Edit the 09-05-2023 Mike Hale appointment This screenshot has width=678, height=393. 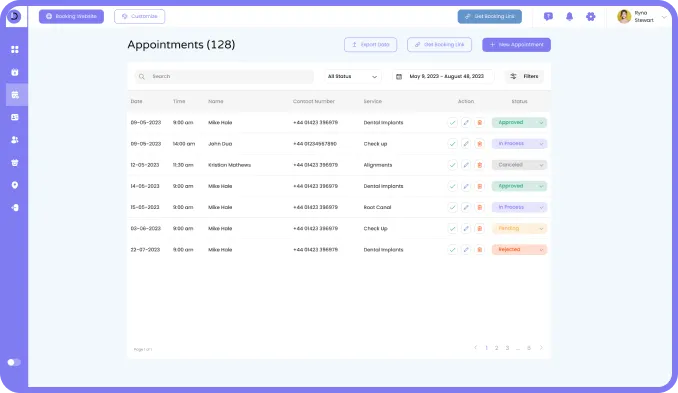[466, 122]
